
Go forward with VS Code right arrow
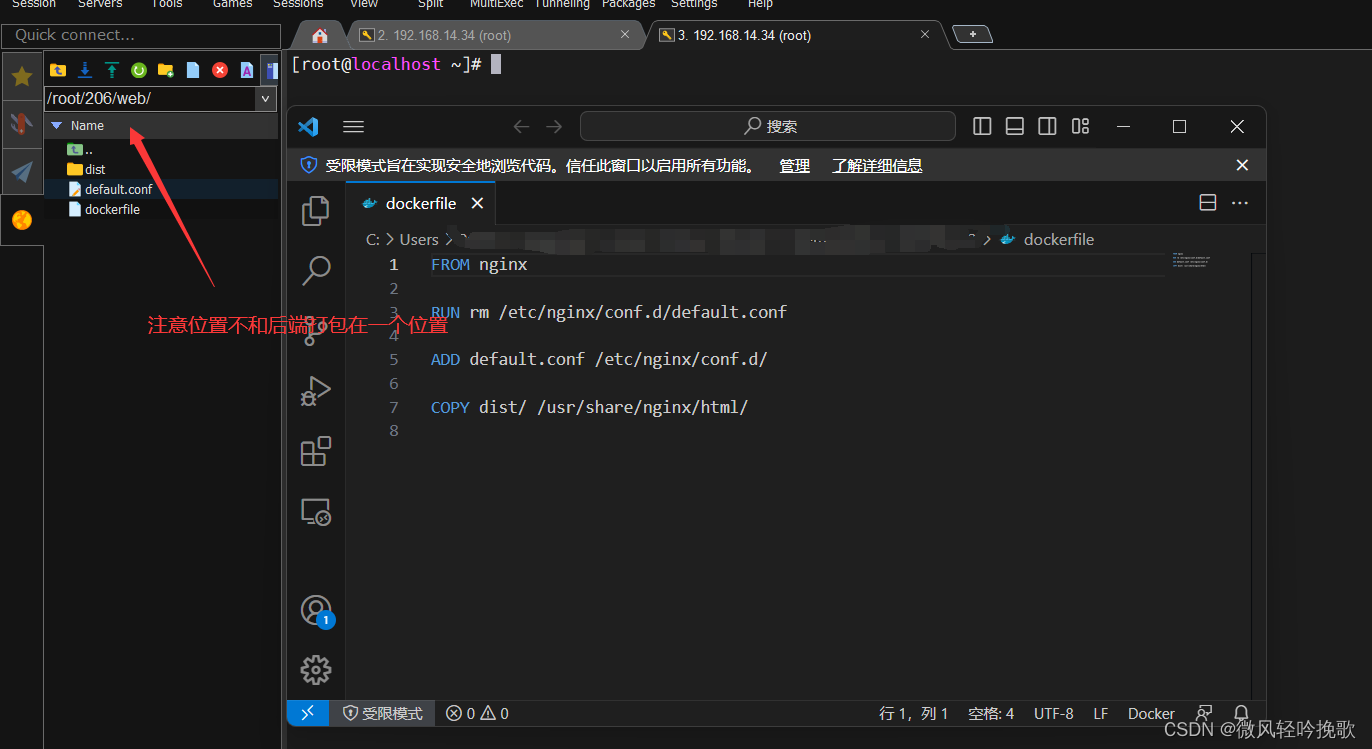554,127
